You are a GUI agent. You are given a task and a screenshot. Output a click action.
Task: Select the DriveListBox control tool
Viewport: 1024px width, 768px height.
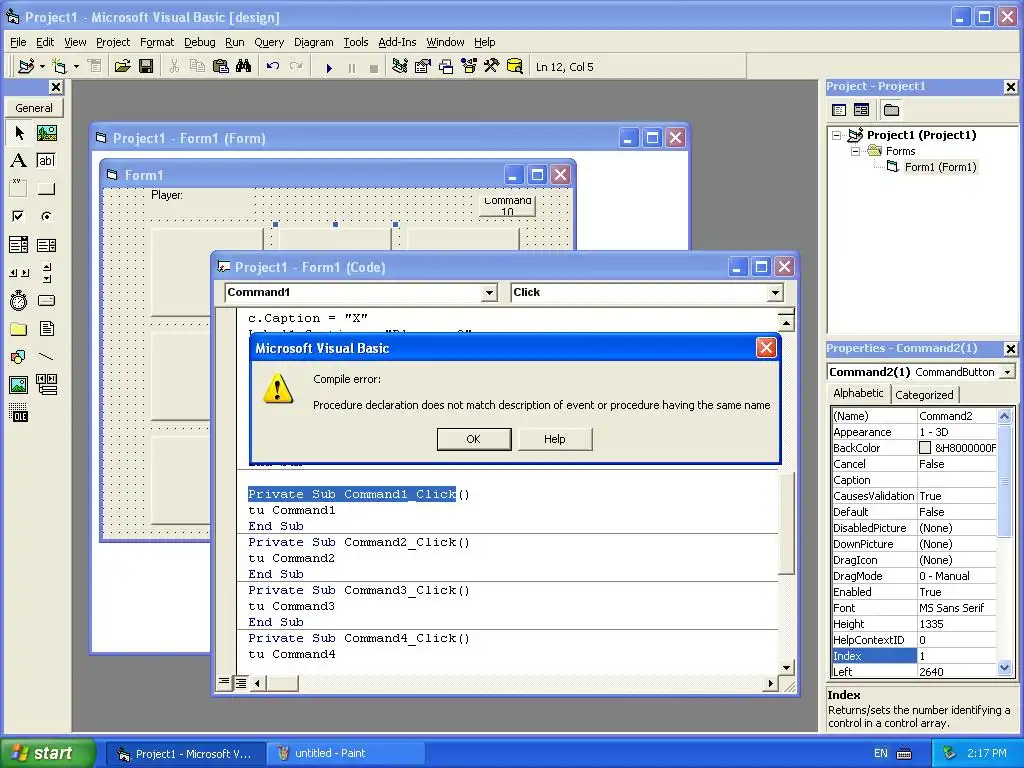click(x=46, y=300)
